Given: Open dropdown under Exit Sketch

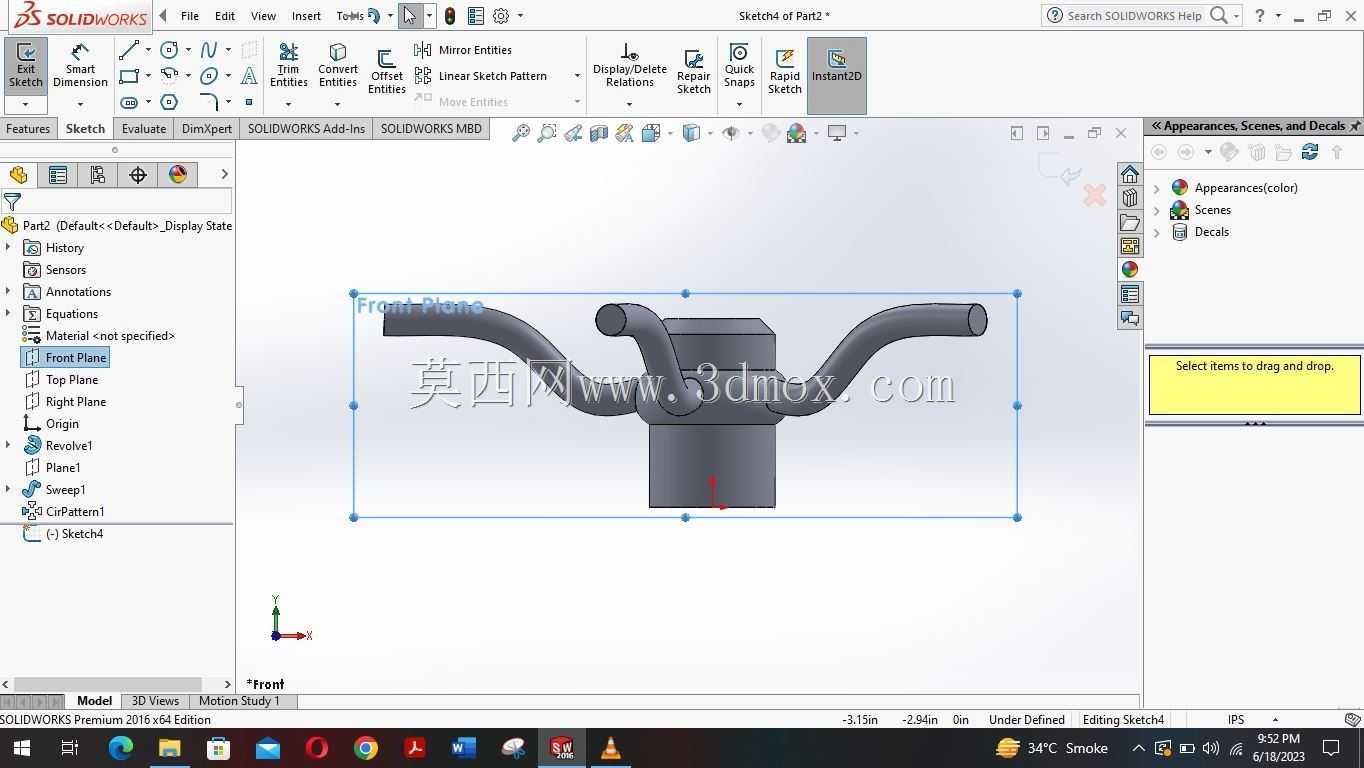Looking at the screenshot, I should pyautogui.click(x=26, y=104).
